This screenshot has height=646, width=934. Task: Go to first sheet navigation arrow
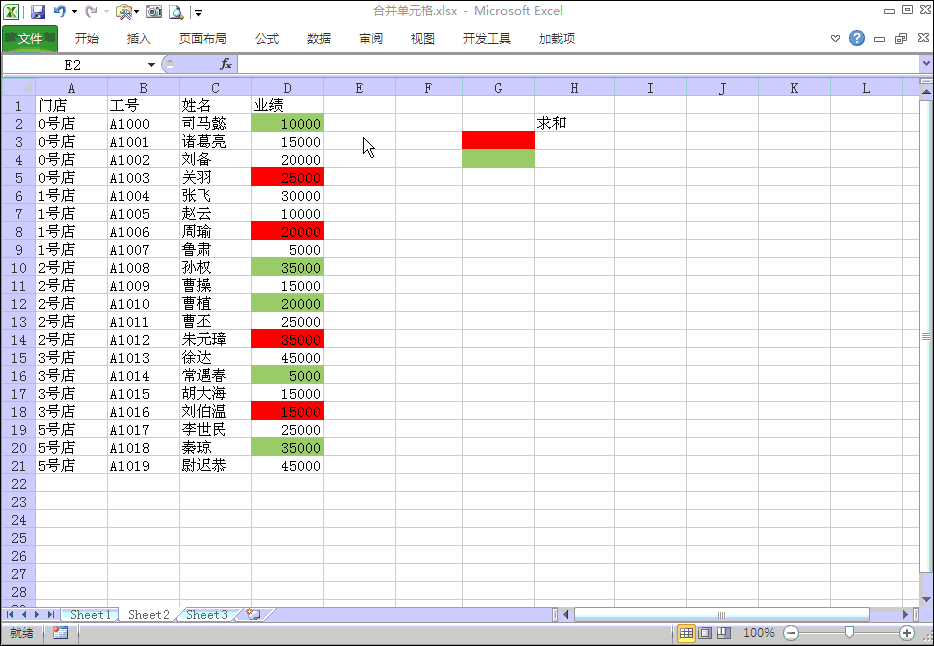tap(10, 614)
